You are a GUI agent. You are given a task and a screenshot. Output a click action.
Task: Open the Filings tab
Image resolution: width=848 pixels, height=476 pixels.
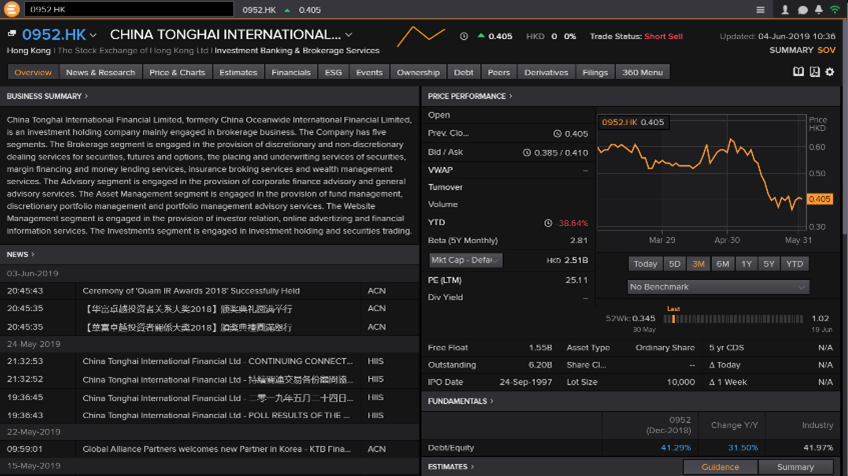(595, 72)
